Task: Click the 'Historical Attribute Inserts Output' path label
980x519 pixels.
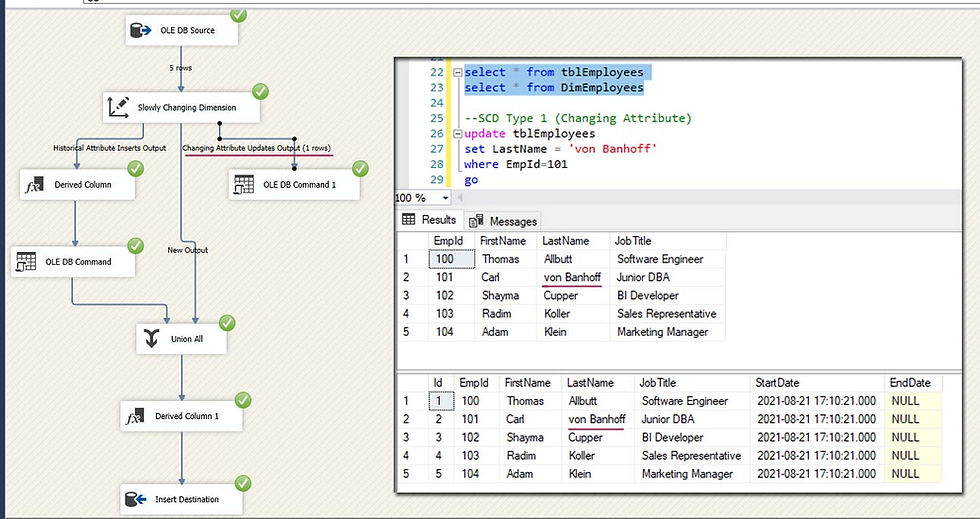Action: click(x=109, y=148)
